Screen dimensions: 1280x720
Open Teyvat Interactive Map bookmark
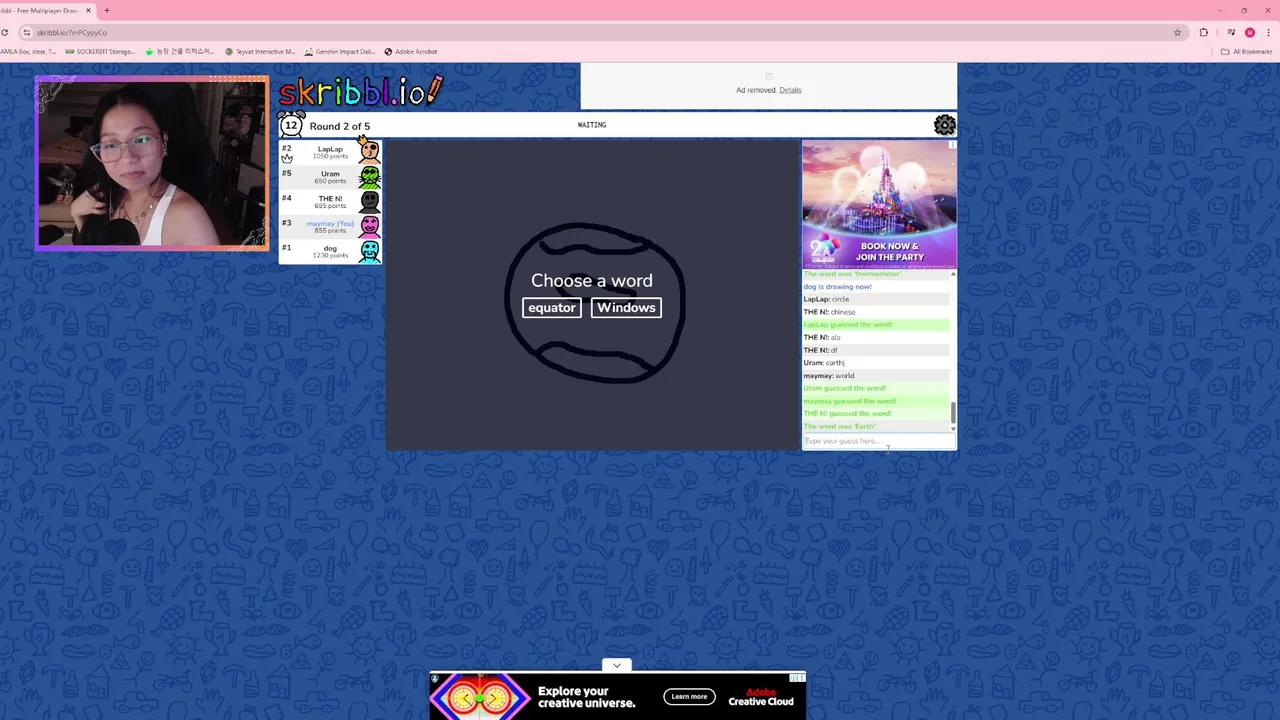pos(260,52)
